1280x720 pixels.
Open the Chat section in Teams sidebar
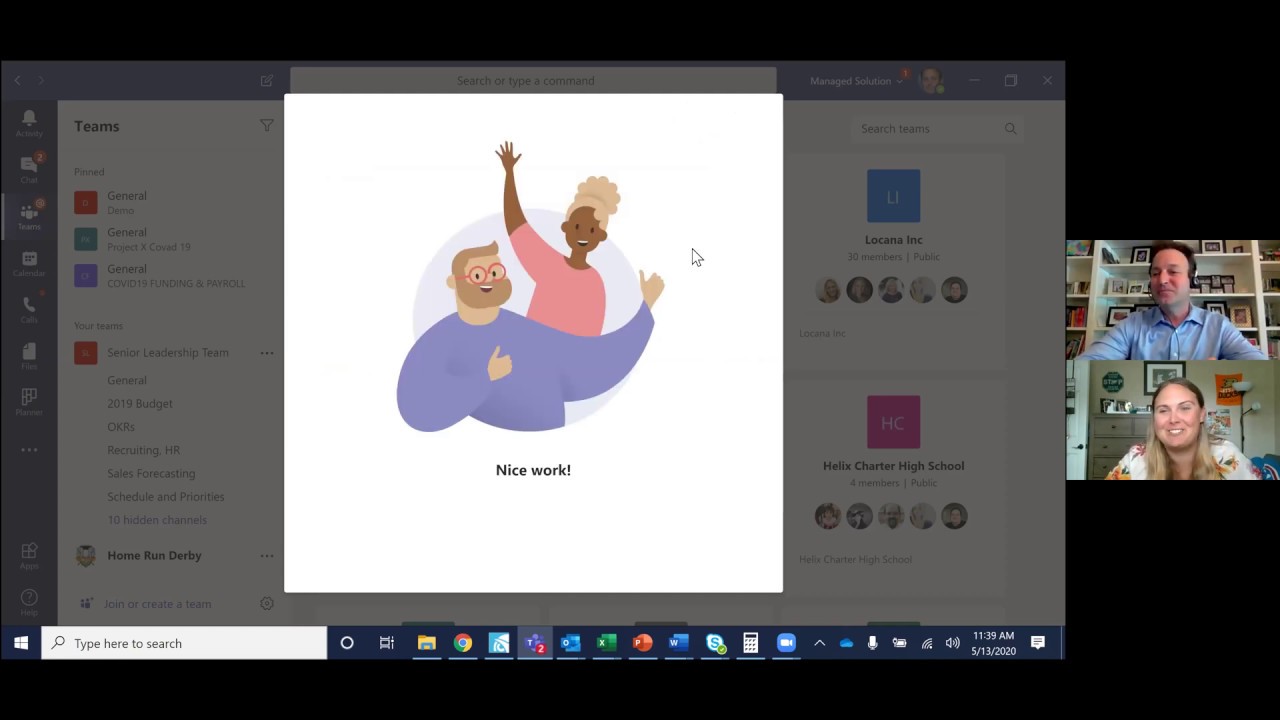point(29,169)
